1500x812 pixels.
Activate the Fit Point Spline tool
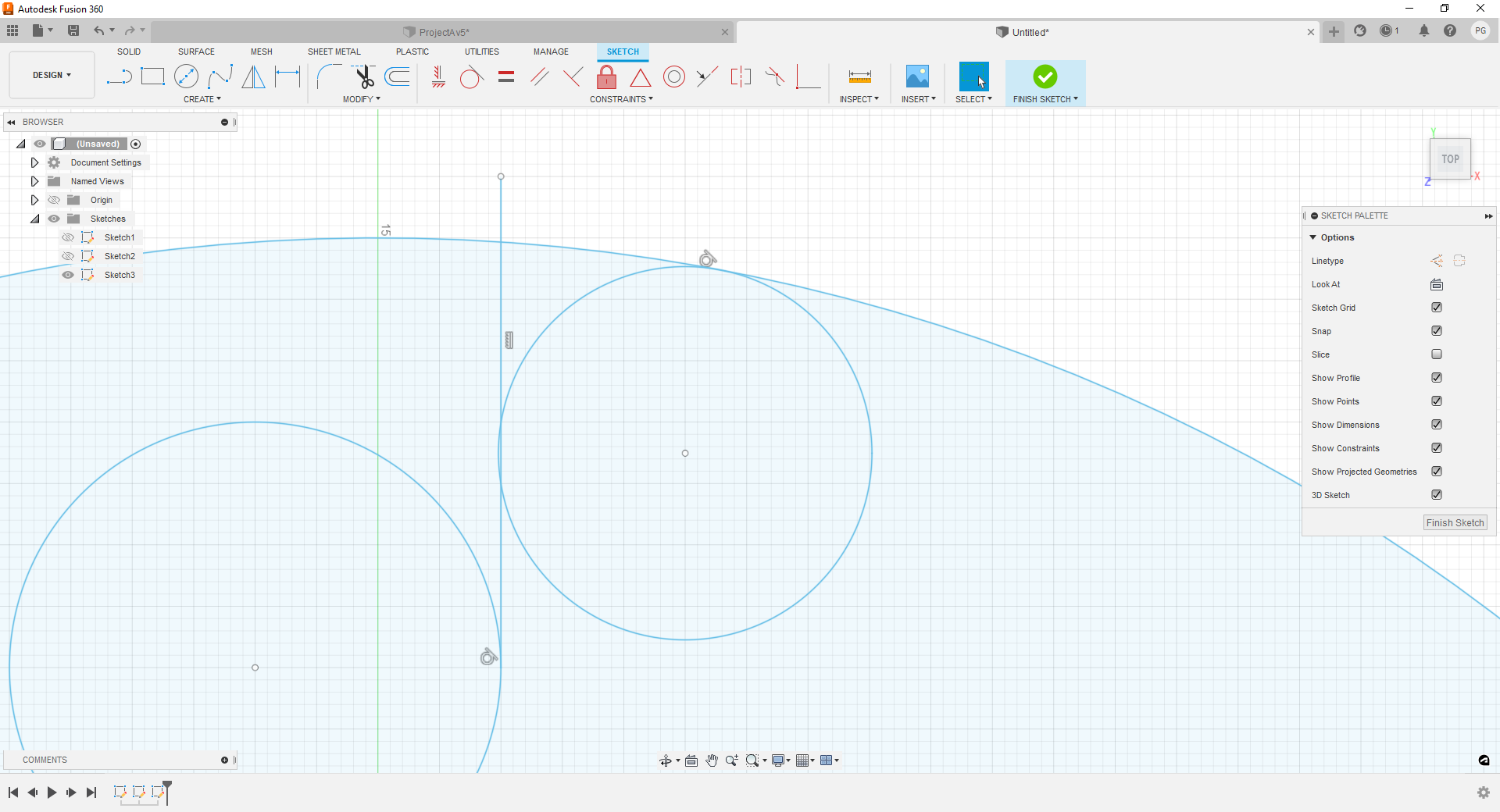click(x=221, y=77)
